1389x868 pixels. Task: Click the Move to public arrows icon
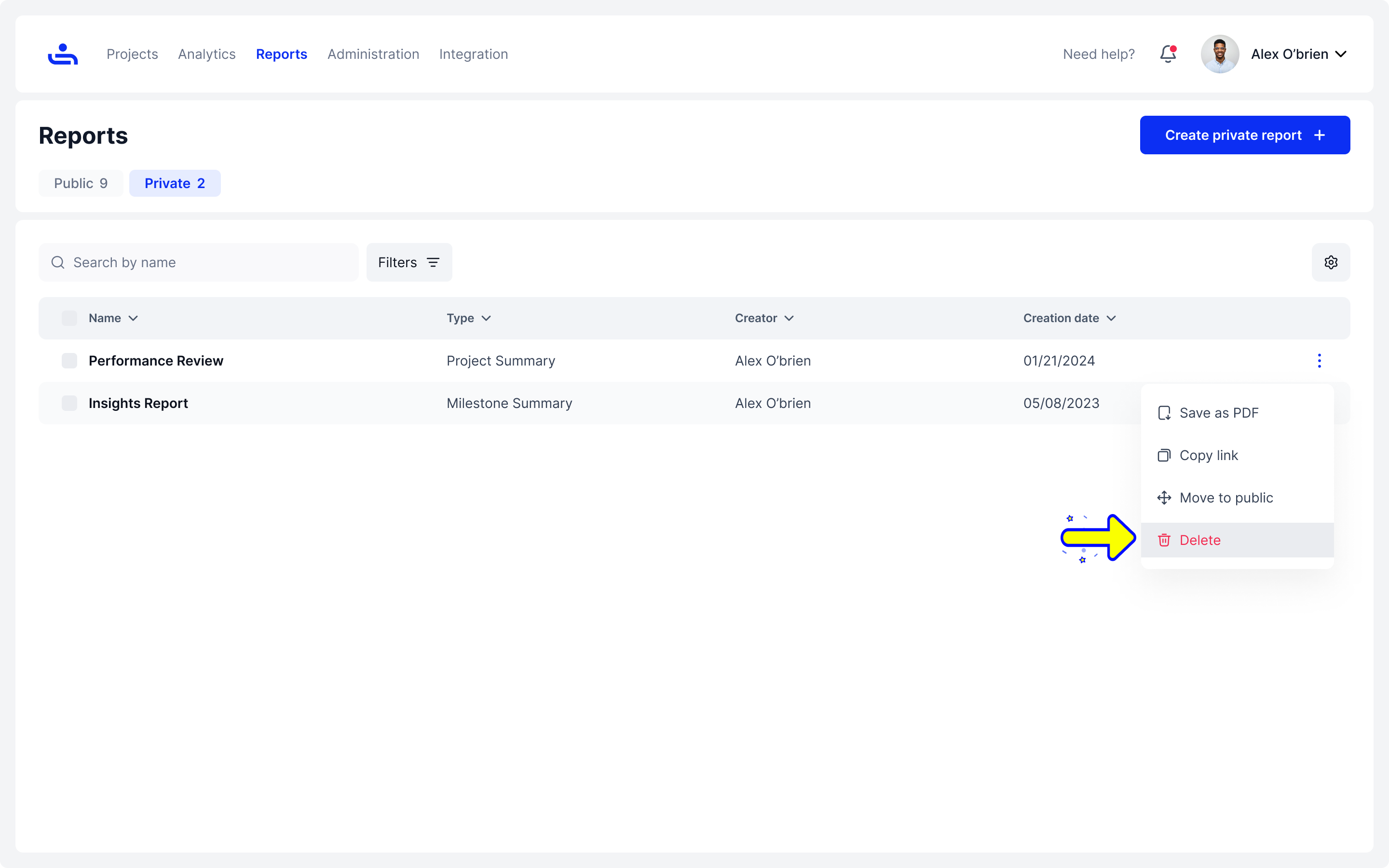click(1164, 498)
